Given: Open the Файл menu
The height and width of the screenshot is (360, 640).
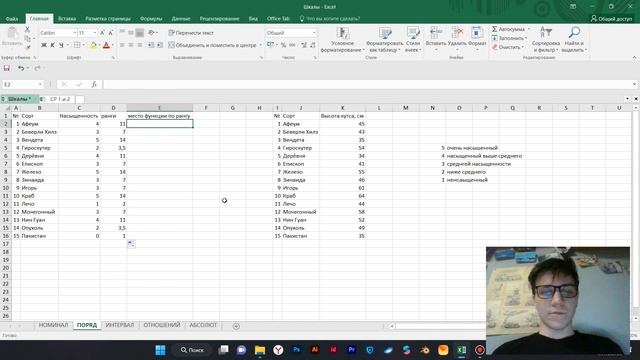Looking at the screenshot, I should (12, 19).
